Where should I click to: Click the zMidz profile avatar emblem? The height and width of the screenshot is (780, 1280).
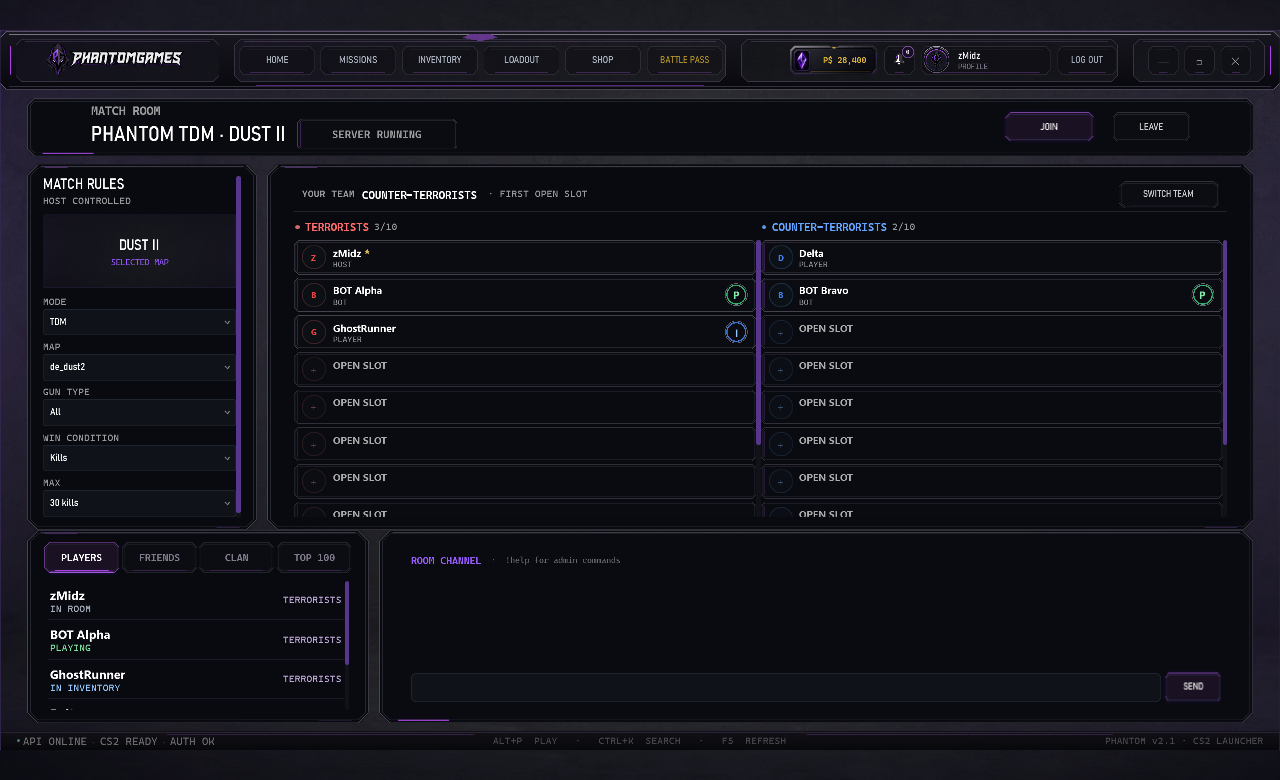(x=936, y=60)
